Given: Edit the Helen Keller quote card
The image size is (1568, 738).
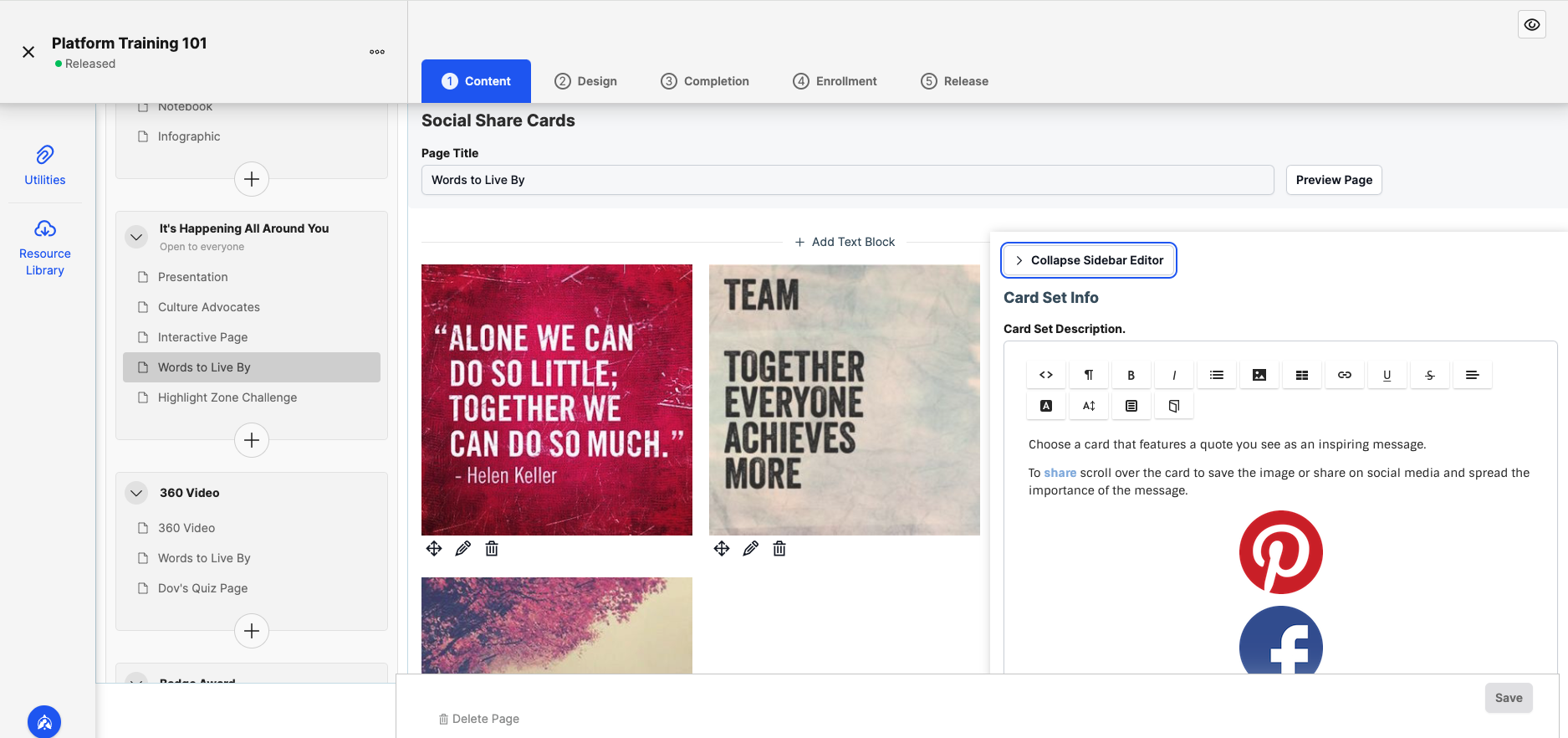Looking at the screenshot, I should pos(462,548).
